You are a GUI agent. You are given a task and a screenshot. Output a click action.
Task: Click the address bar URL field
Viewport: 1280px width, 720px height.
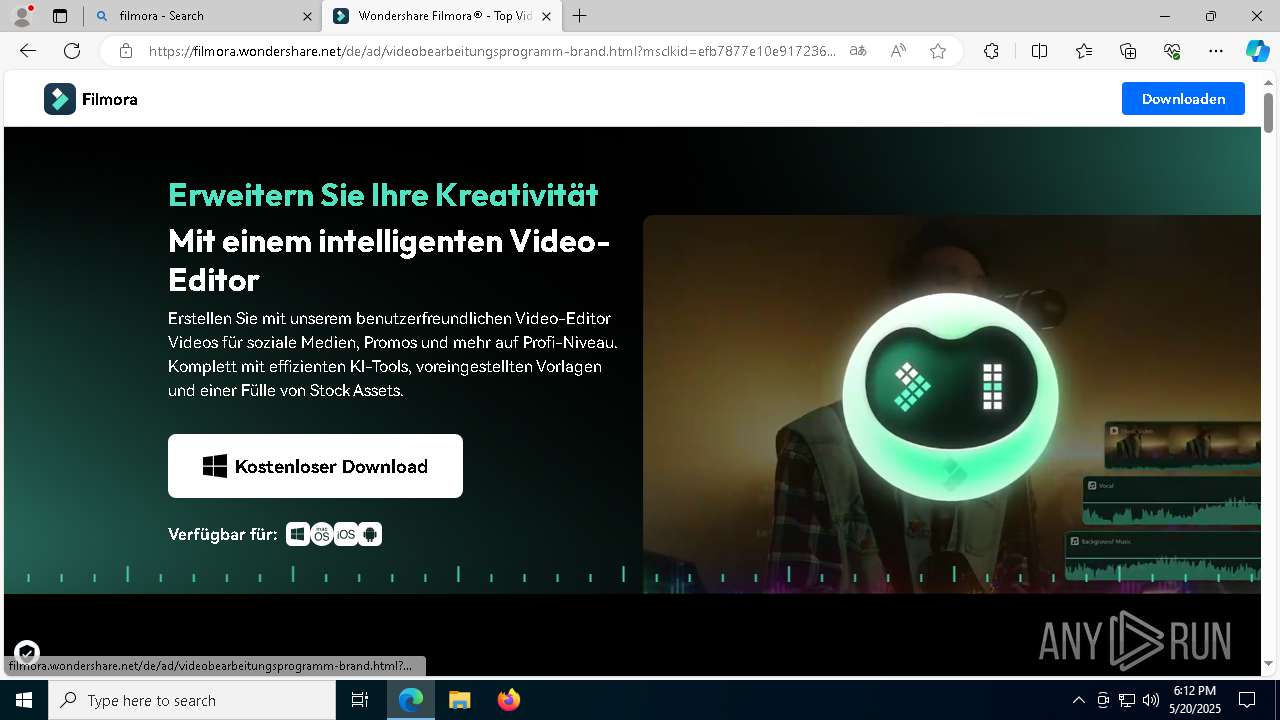492,51
